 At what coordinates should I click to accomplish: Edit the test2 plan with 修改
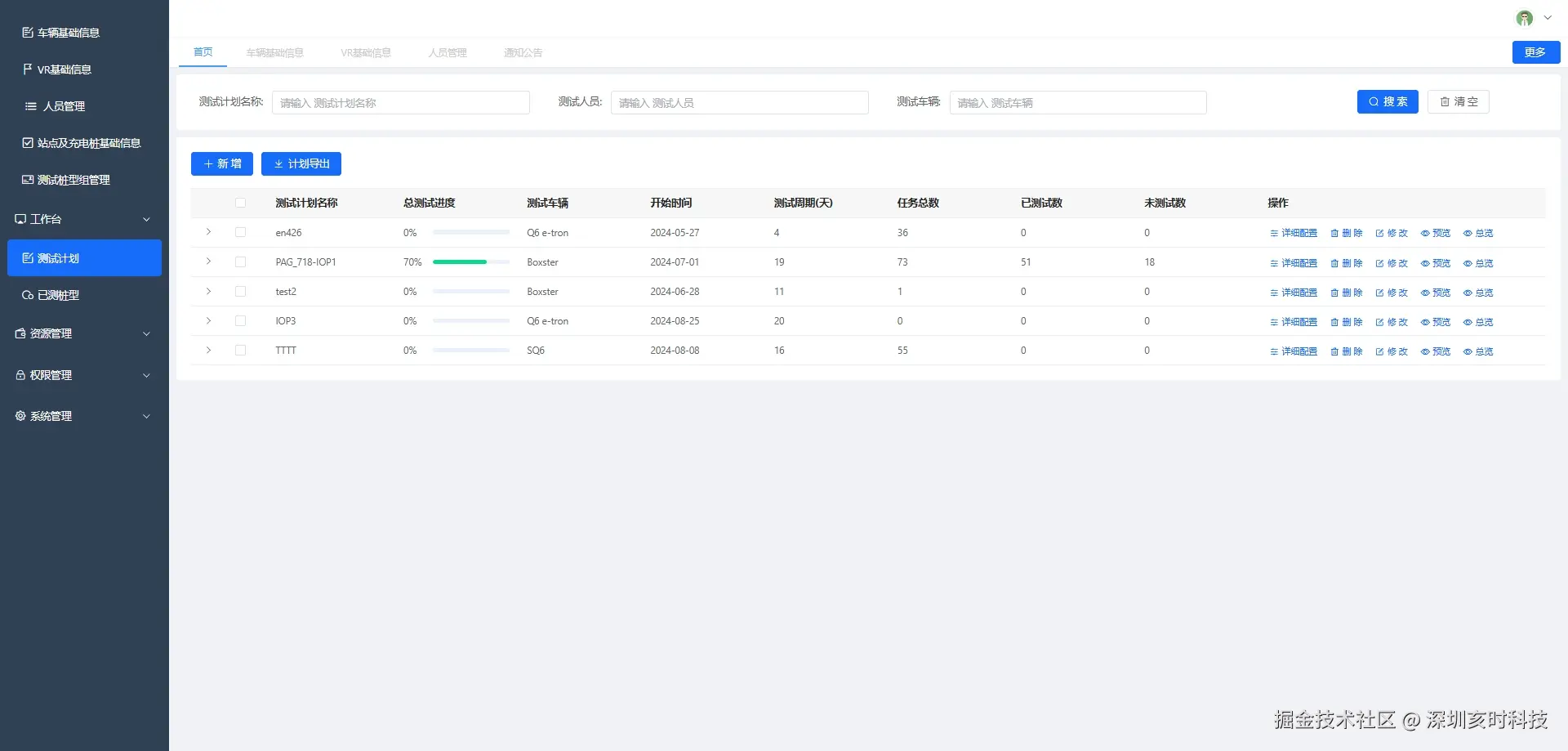[x=1392, y=293]
